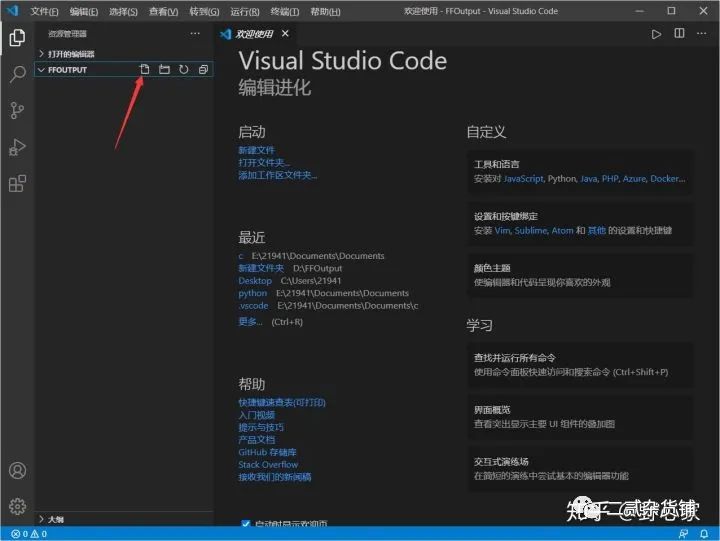Screen dimensions: 720x541
Task: Open the 提示与技巧 link
Action: click(261, 427)
